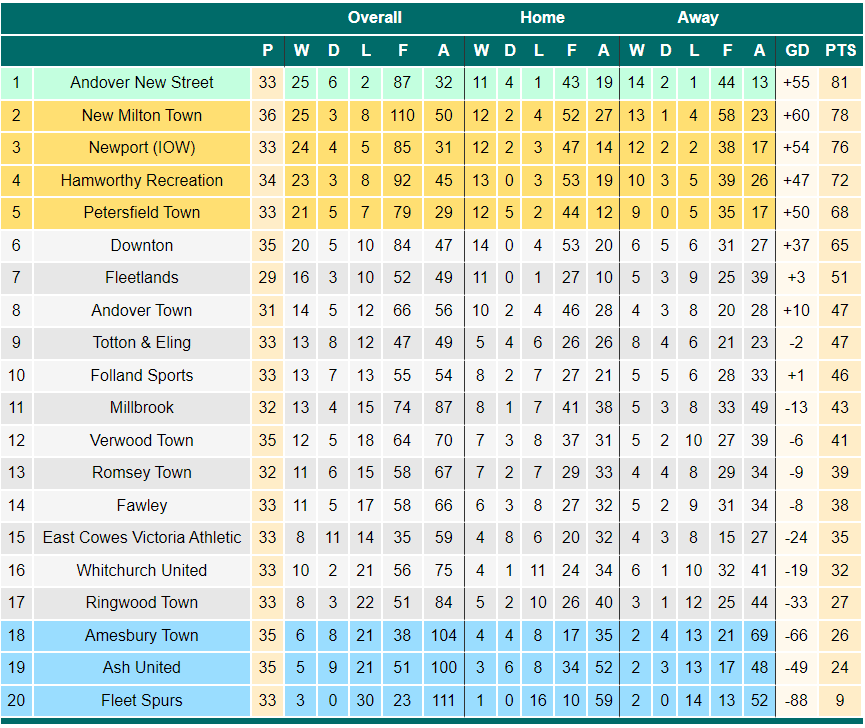Viewport: 865px width, 728px height.
Task: Click East Cowes Victoria Athletic name
Action: [x=142, y=538]
